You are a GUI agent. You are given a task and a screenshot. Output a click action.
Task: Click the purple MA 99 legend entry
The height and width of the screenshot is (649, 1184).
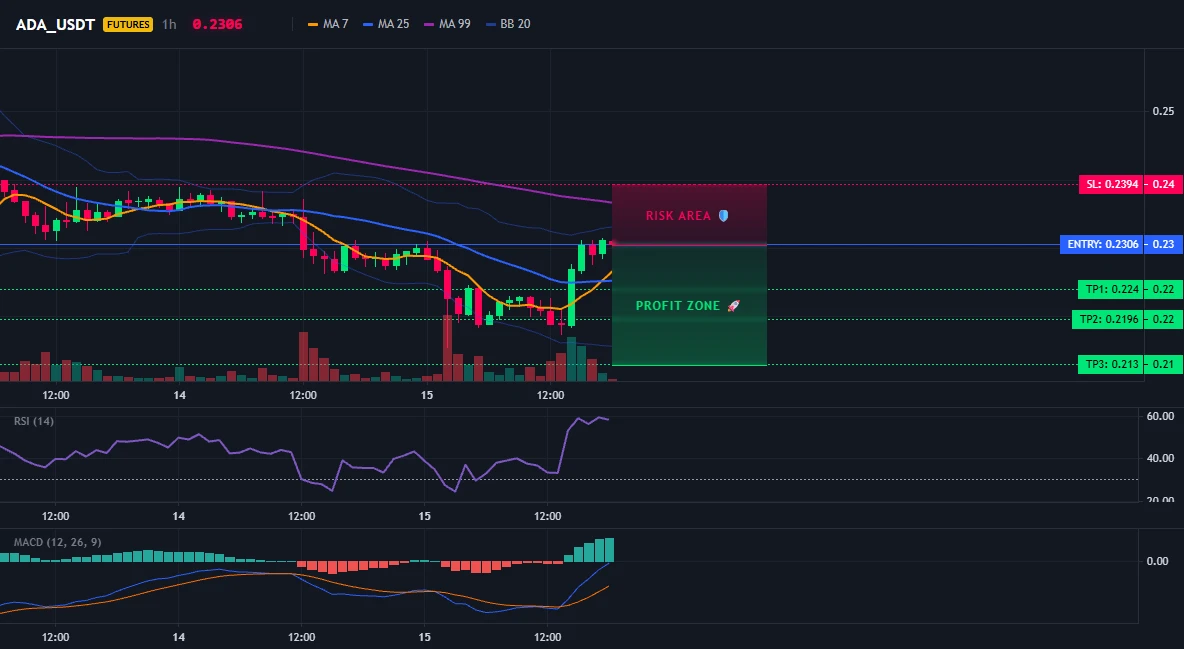point(447,24)
